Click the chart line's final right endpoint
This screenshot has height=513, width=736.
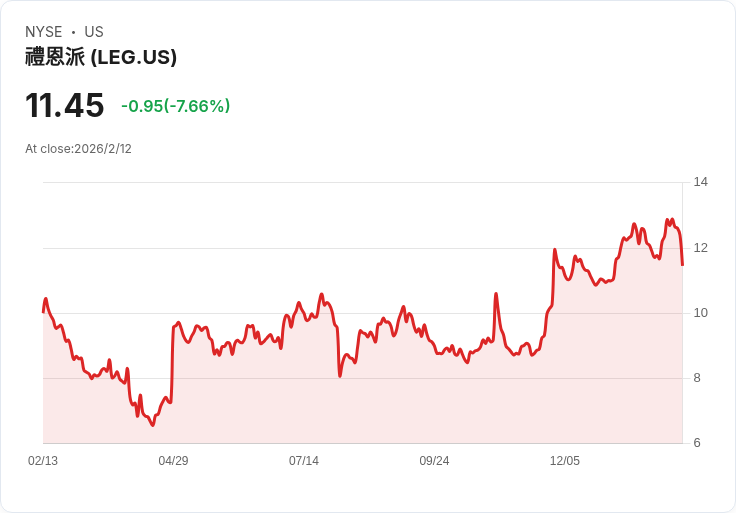tap(682, 264)
